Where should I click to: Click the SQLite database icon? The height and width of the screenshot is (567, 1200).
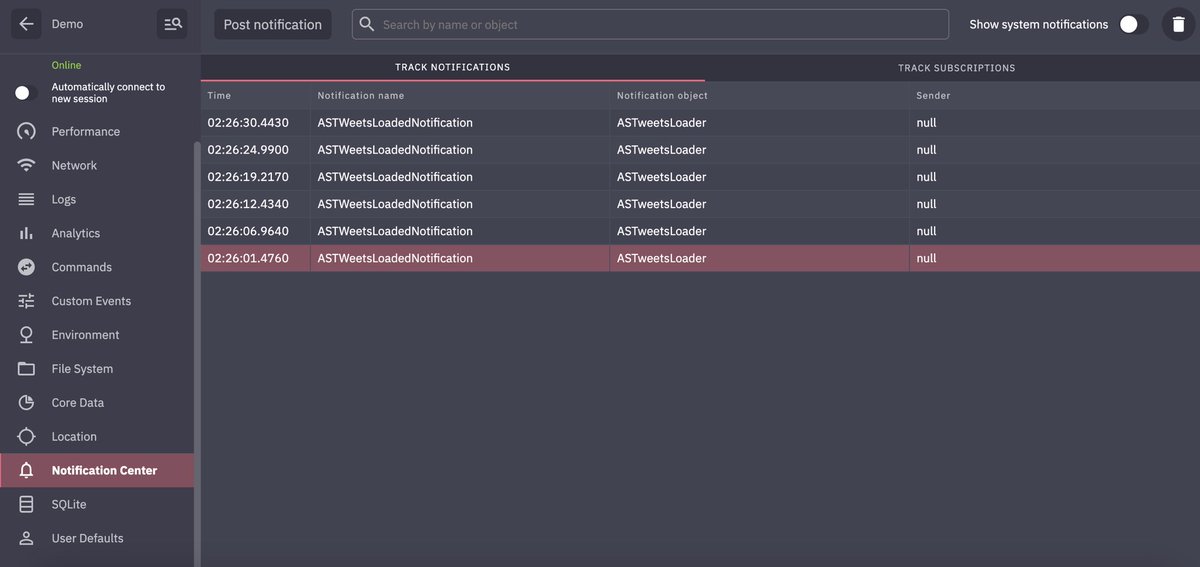[27, 505]
